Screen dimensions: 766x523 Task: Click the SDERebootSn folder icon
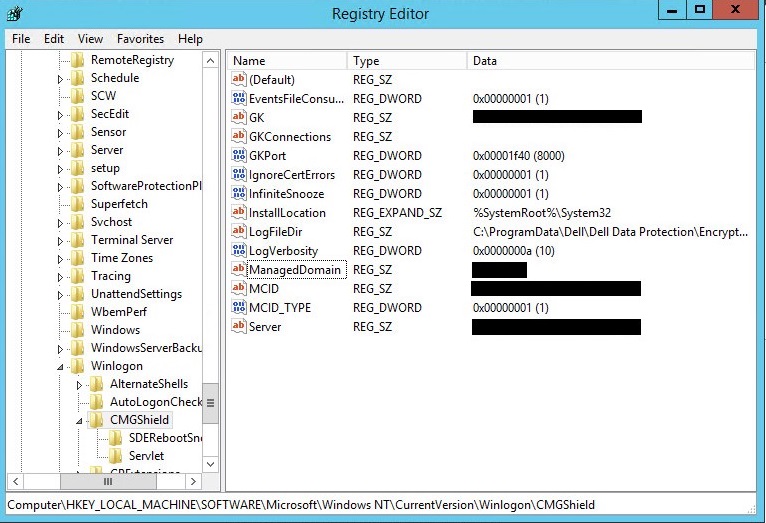(x=115, y=438)
